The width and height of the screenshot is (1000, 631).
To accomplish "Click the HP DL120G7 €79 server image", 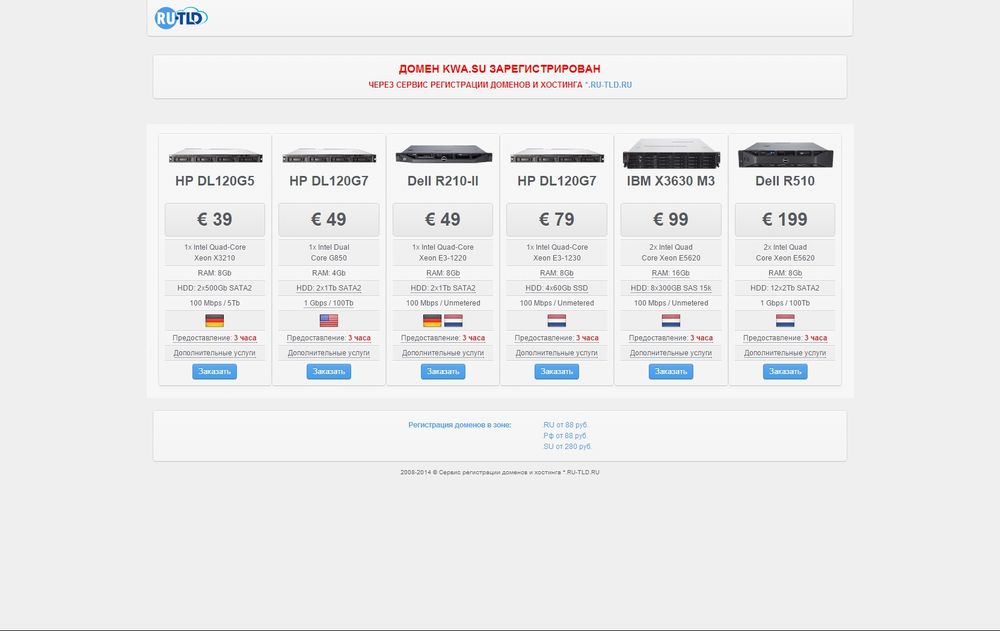I will pos(557,155).
